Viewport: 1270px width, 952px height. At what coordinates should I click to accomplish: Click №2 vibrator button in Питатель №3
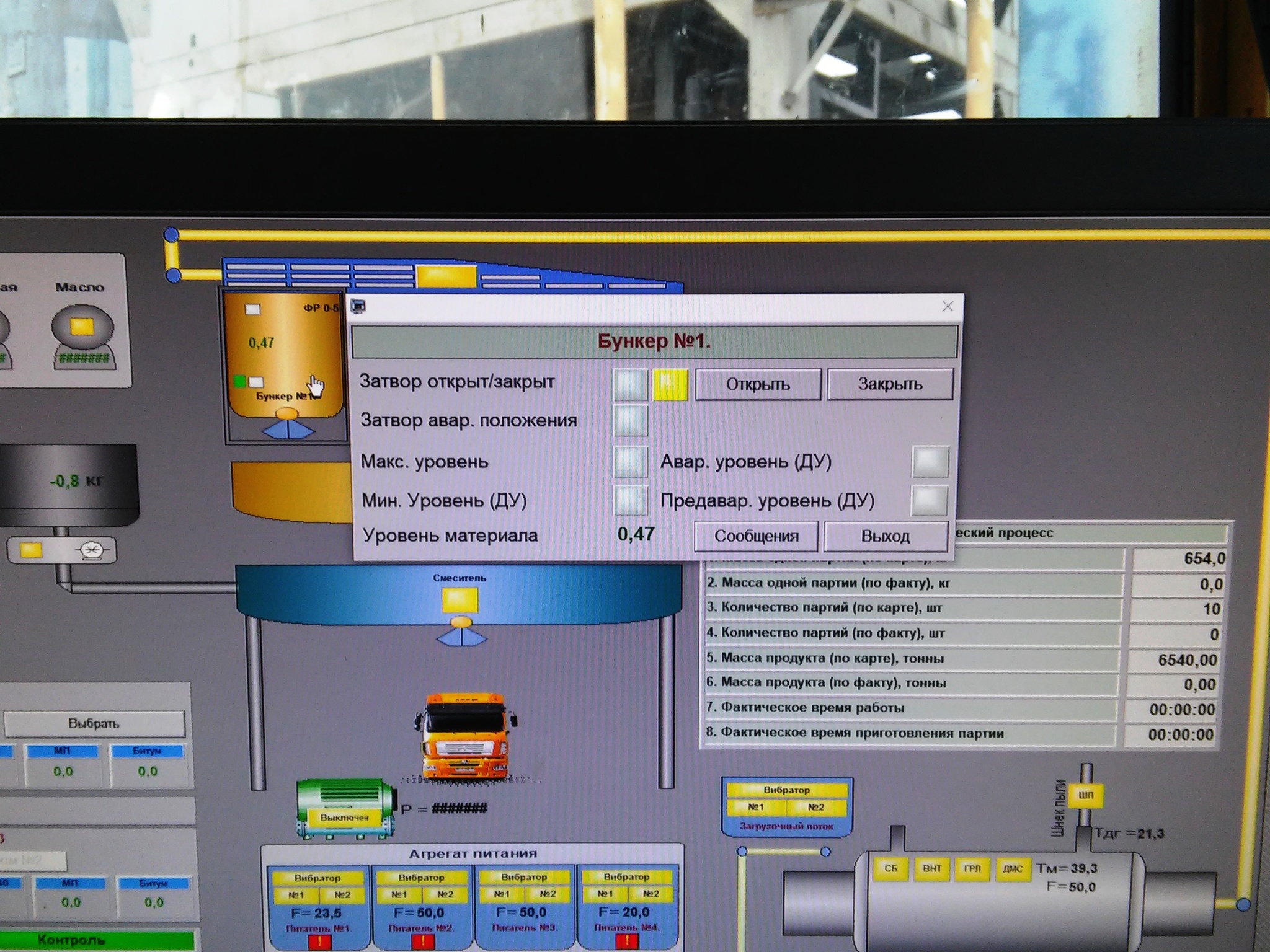(x=548, y=894)
